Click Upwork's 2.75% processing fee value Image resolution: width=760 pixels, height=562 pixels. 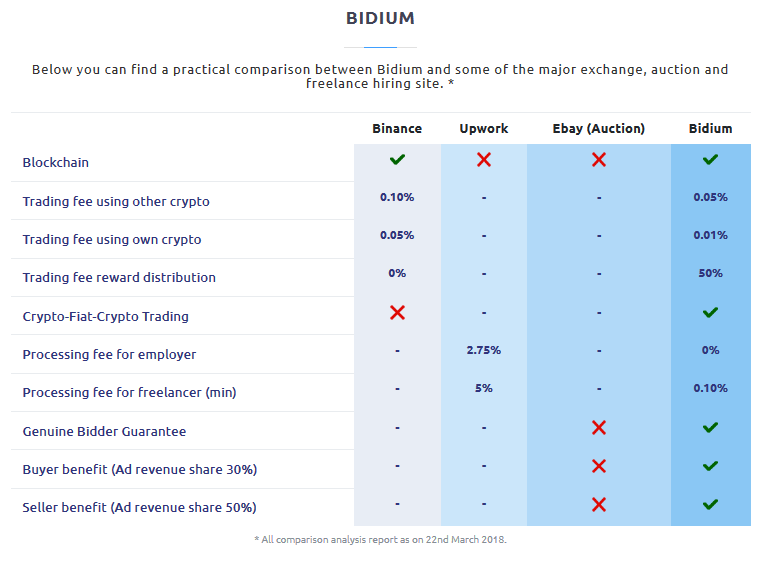point(484,350)
